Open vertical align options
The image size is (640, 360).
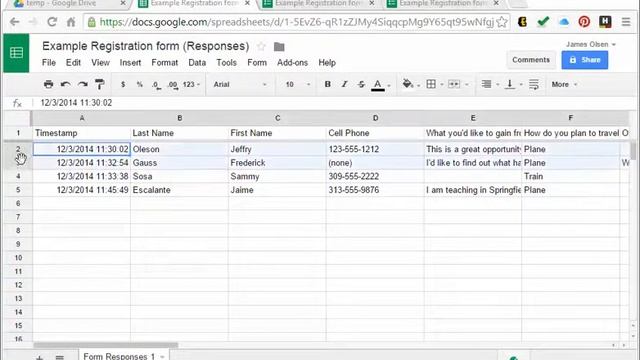[509, 84]
